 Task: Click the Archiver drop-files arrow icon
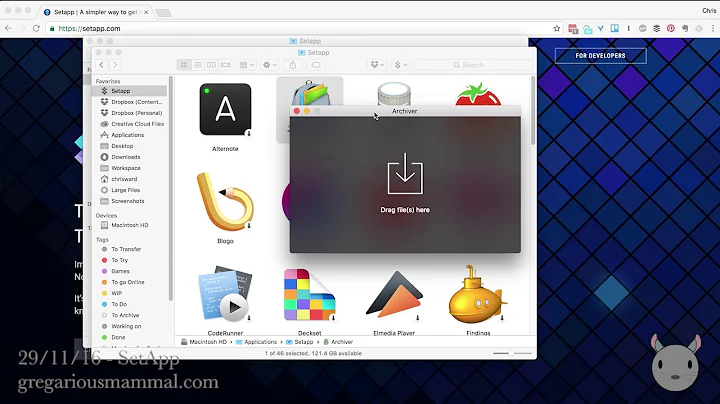405,174
